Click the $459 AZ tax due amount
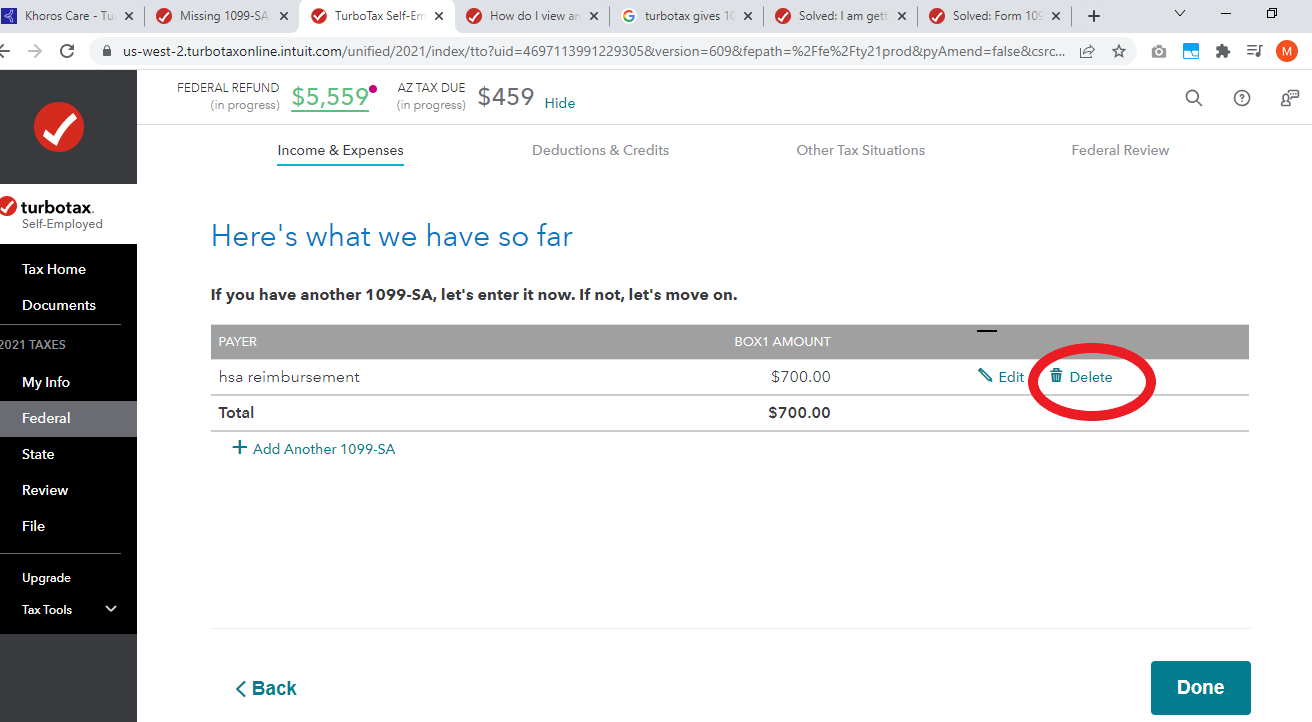 [x=506, y=96]
